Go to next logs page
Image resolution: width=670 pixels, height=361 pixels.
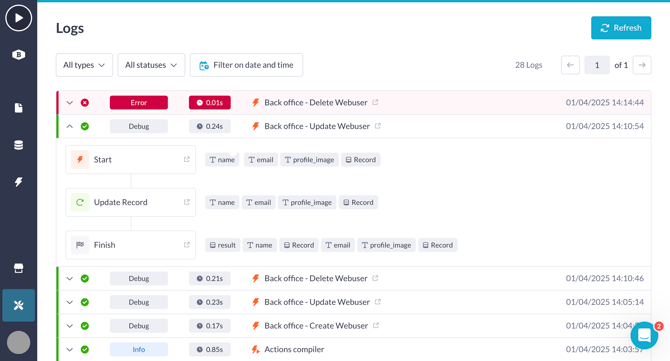(x=642, y=65)
